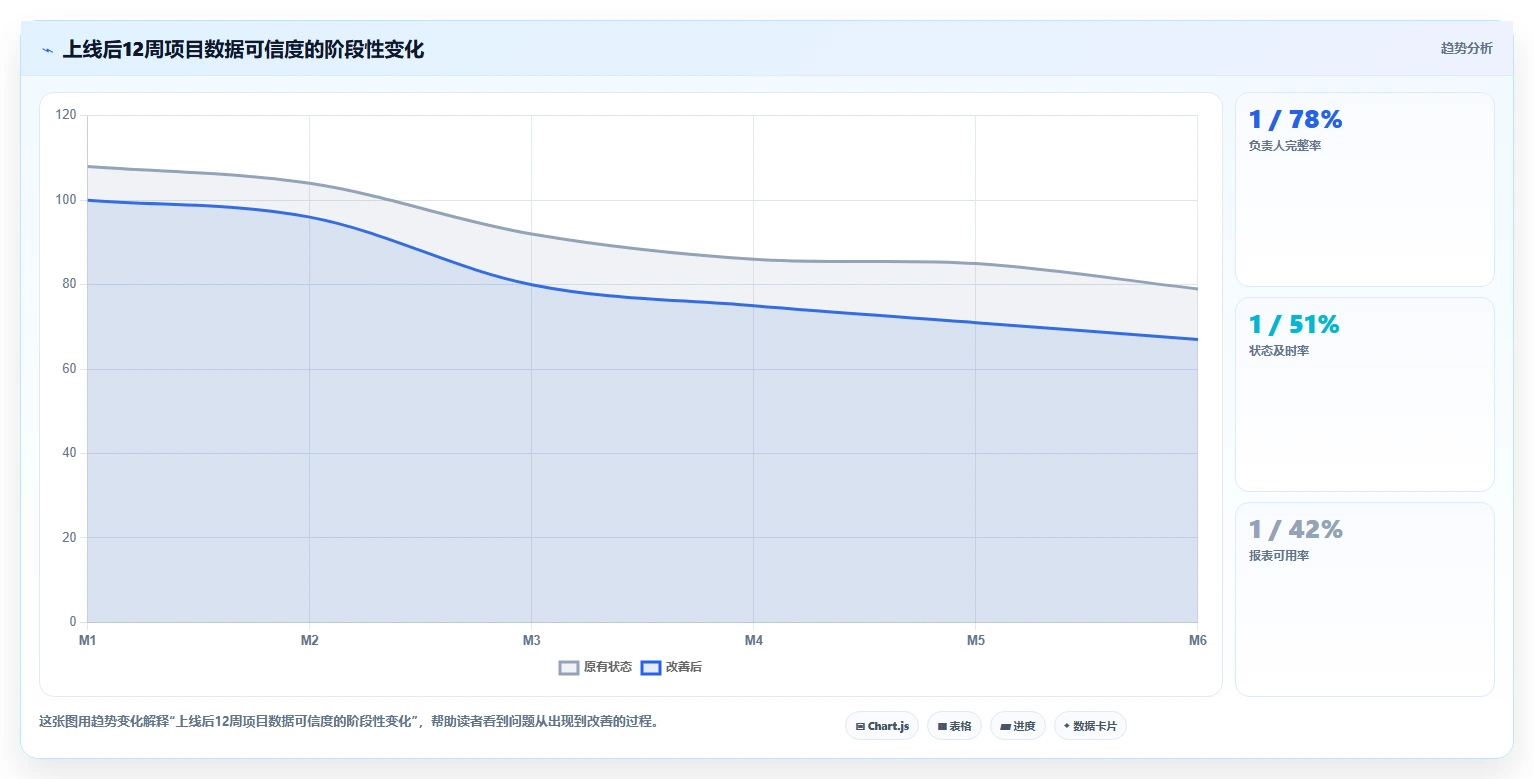Select the Chart.js tag chip

tap(882, 726)
